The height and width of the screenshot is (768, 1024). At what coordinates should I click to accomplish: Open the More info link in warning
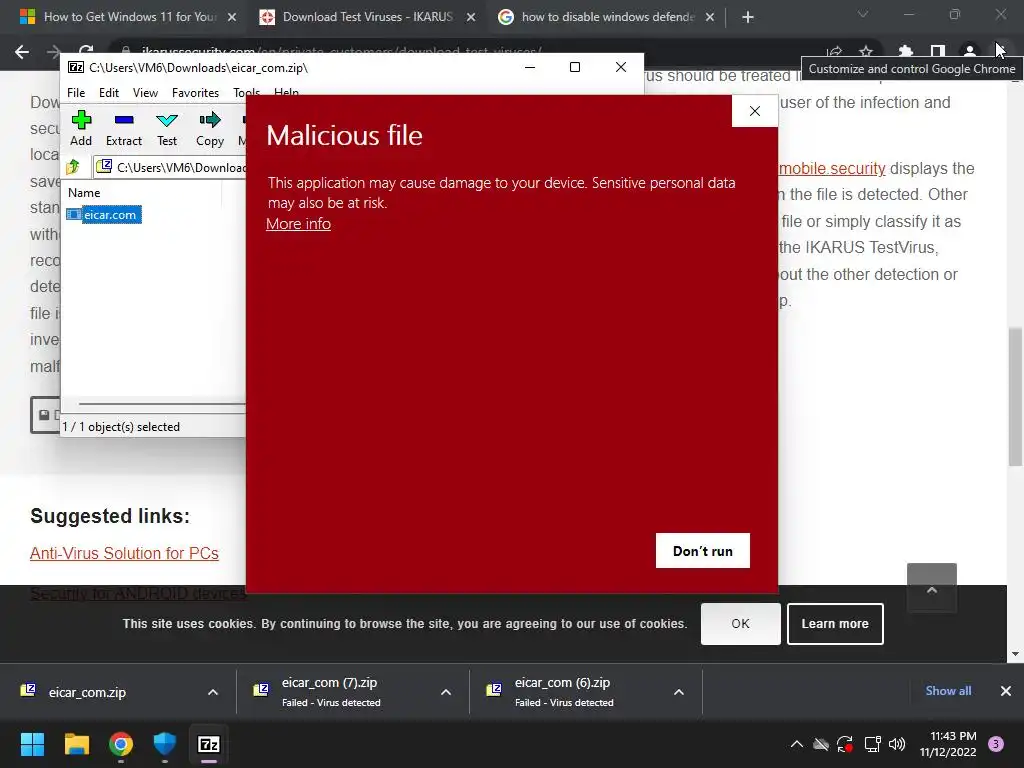pyautogui.click(x=298, y=223)
